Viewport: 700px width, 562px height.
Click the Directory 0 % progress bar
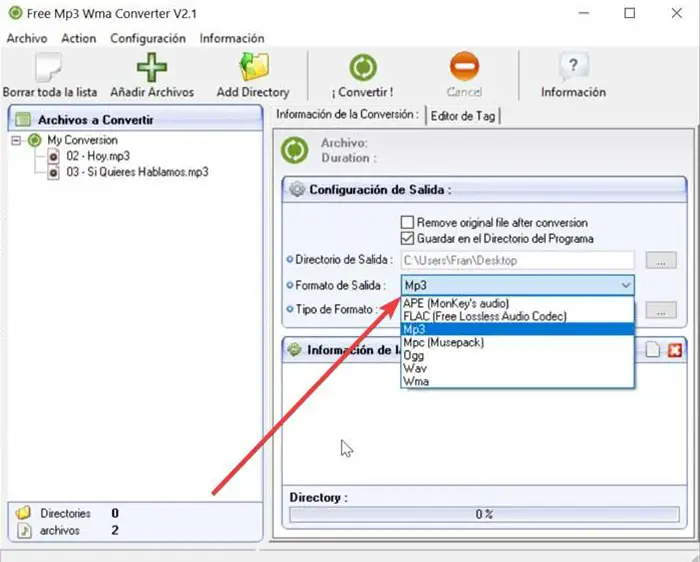click(484, 514)
